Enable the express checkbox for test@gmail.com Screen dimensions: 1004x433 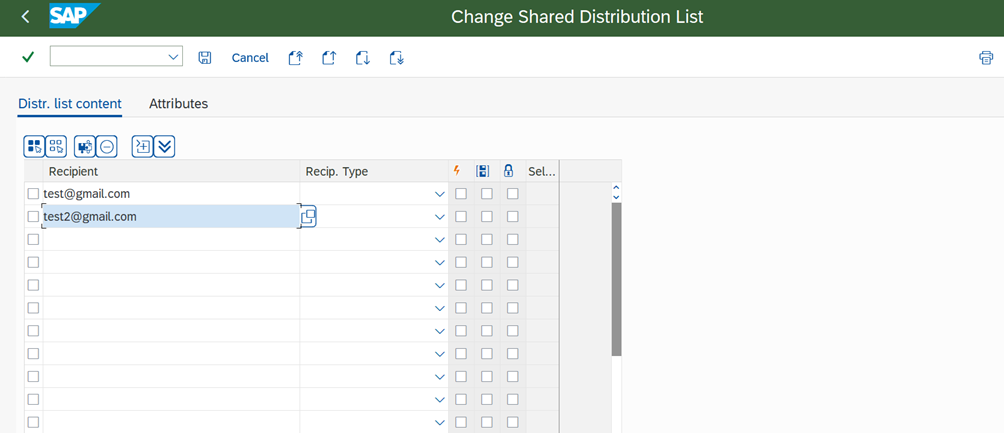point(461,194)
